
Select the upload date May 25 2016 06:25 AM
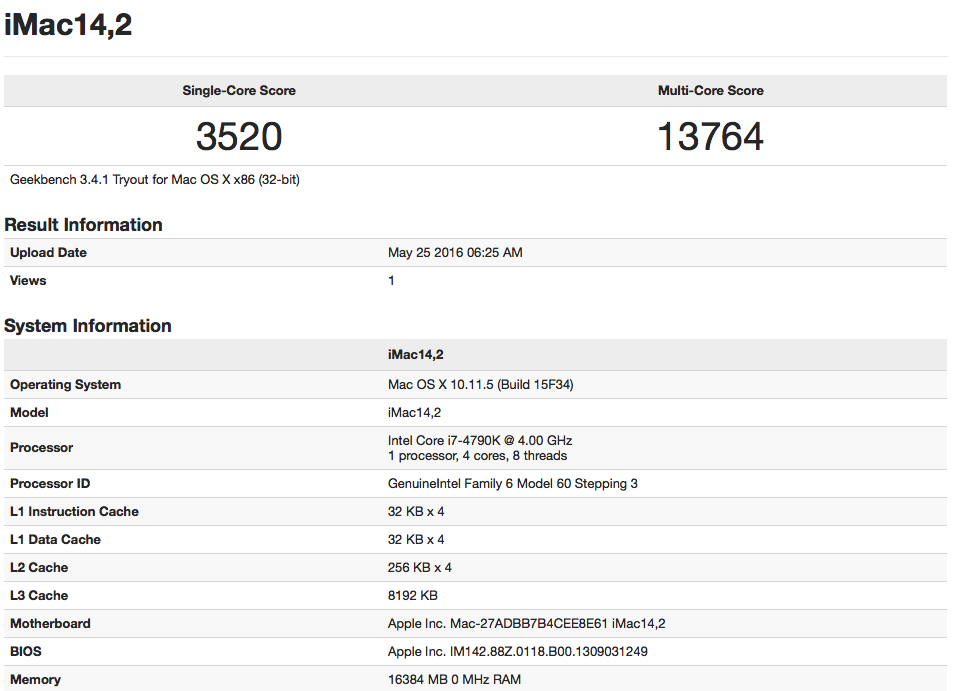tap(455, 252)
